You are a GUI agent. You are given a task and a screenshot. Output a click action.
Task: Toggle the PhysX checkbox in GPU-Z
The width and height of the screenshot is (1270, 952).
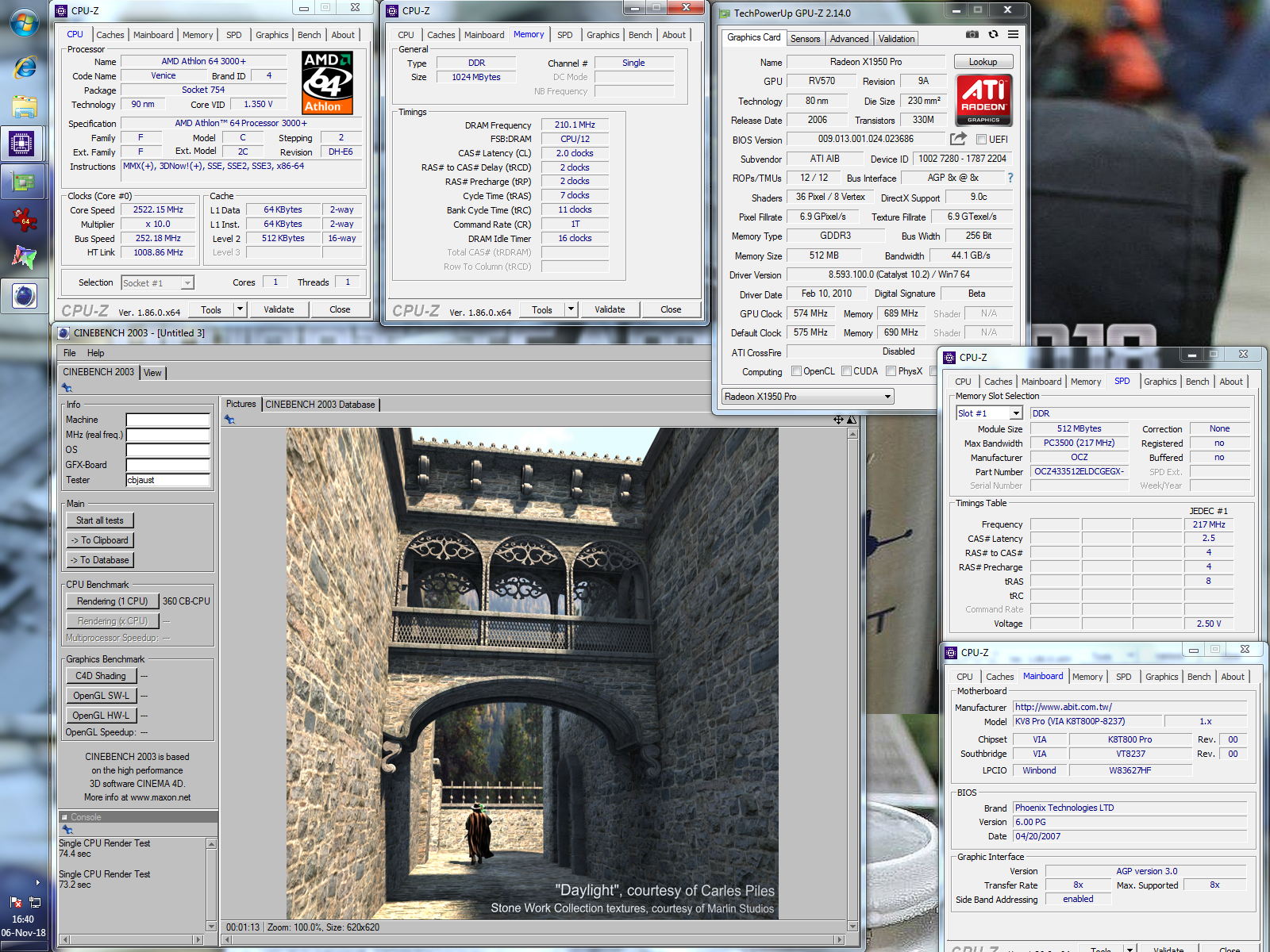click(x=891, y=371)
